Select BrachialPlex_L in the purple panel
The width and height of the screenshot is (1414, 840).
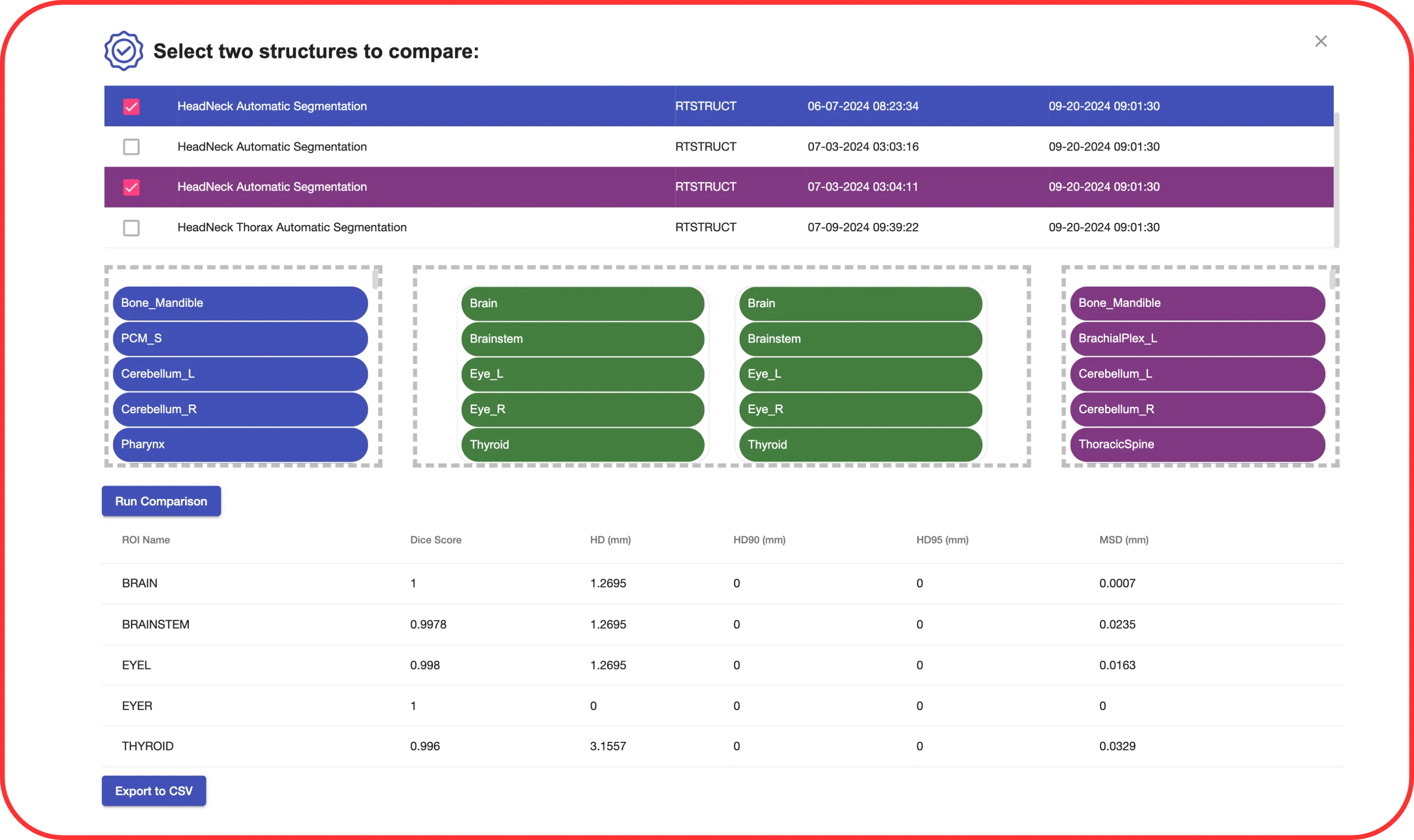pyautogui.click(x=1196, y=338)
